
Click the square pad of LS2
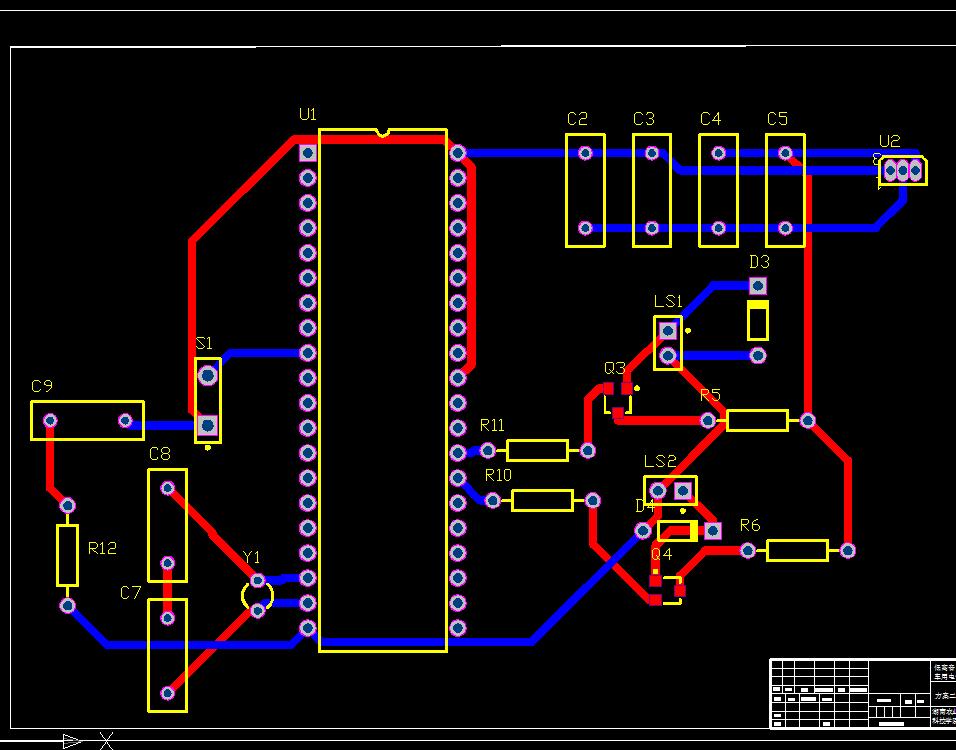coord(683,490)
